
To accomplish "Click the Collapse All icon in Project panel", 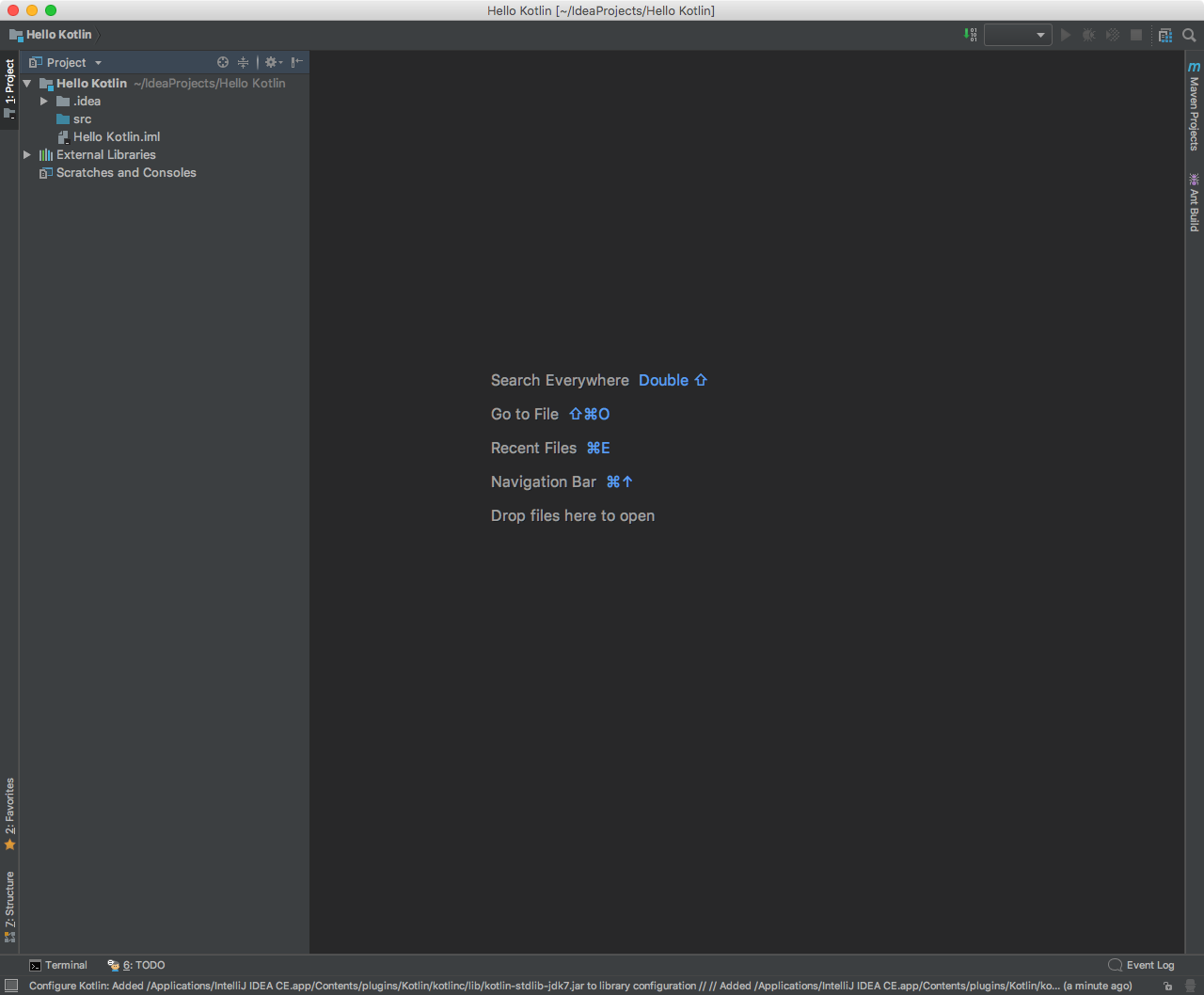I will (x=244, y=62).
